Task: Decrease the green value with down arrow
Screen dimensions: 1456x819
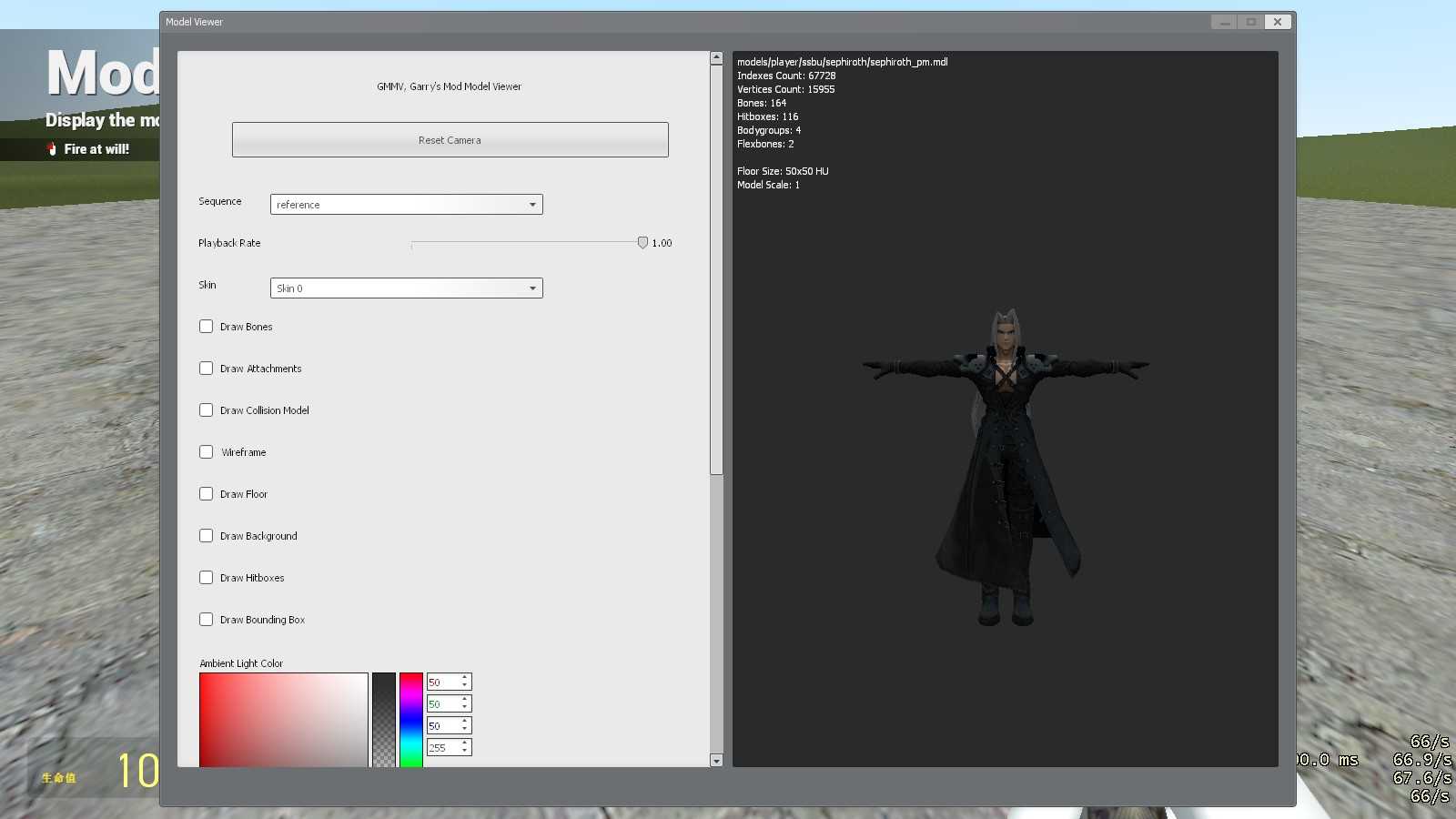Action: pos(465,708)
